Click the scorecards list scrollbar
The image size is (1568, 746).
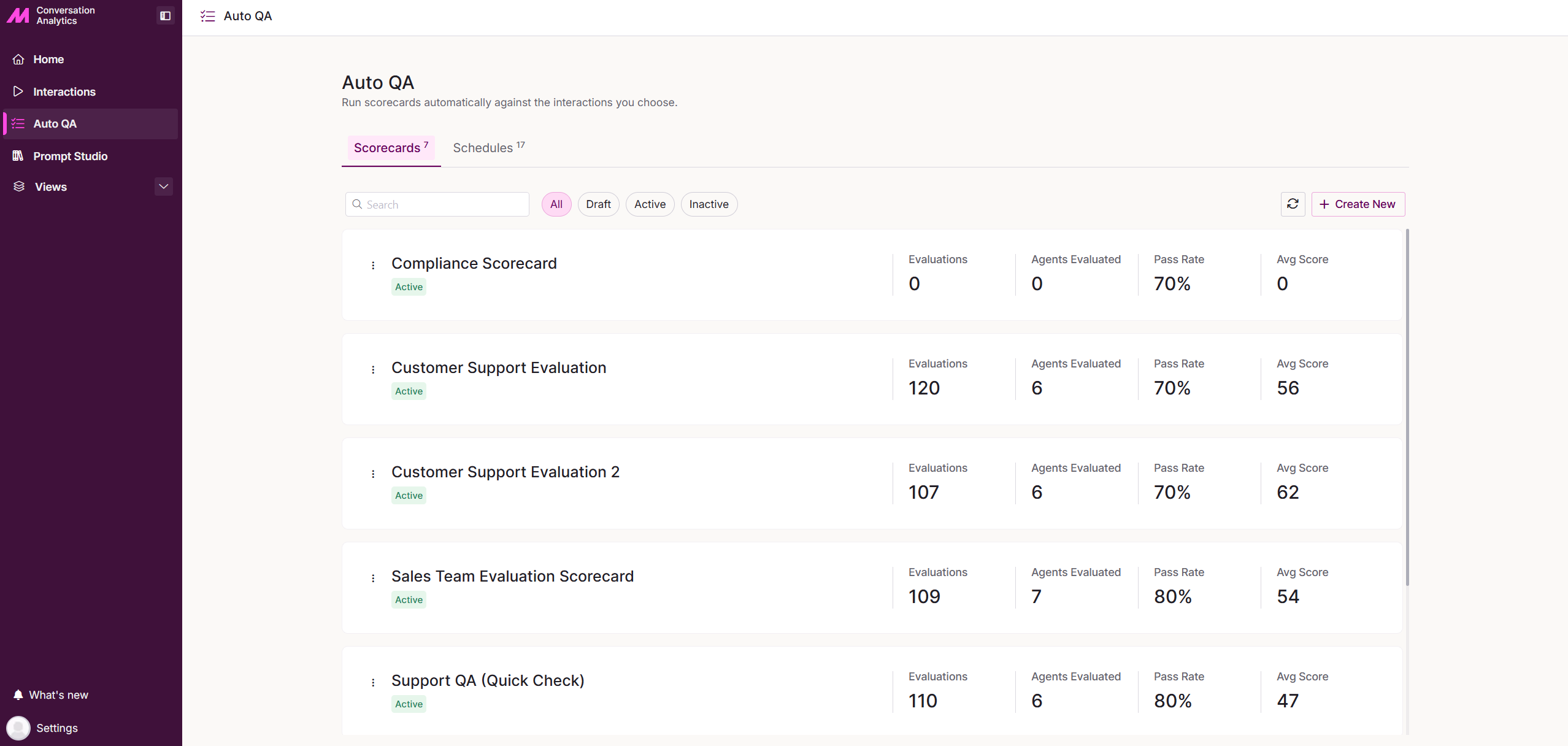(1407, 407)
